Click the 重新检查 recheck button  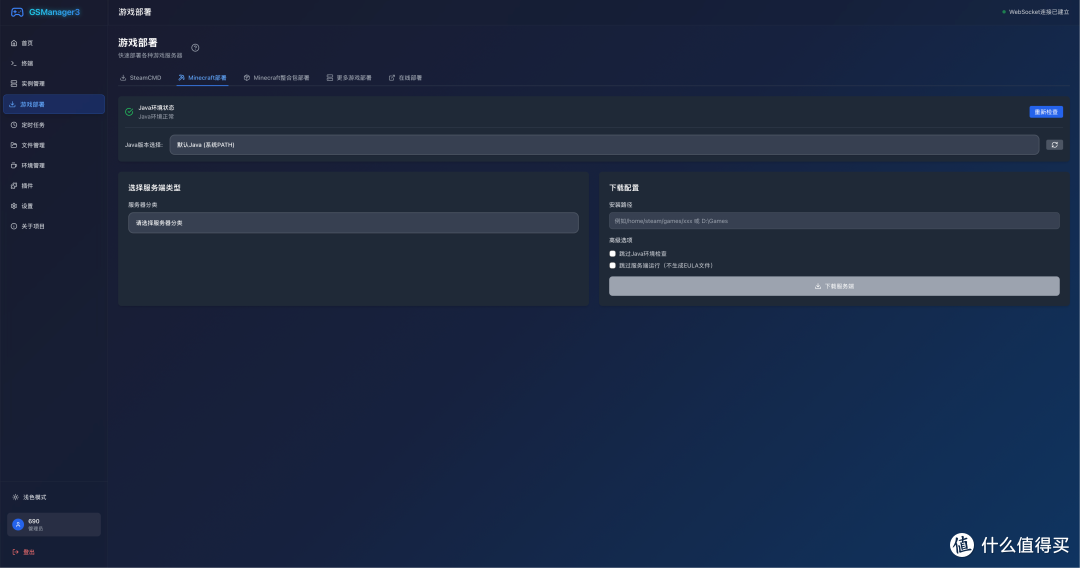pos(1046,112)
